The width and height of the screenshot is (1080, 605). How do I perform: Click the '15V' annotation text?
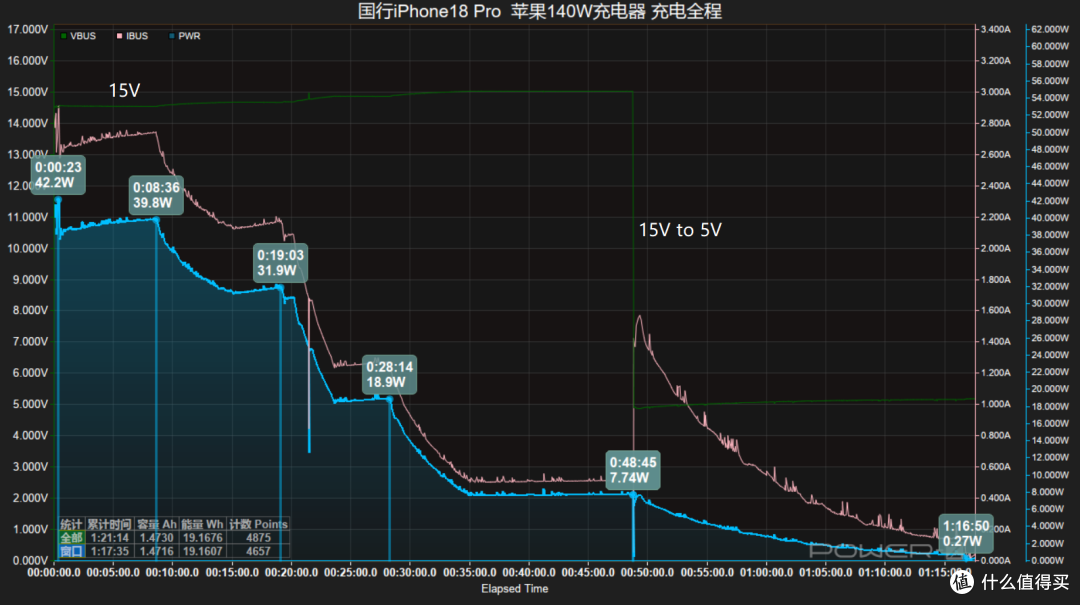tap(124, 90)
